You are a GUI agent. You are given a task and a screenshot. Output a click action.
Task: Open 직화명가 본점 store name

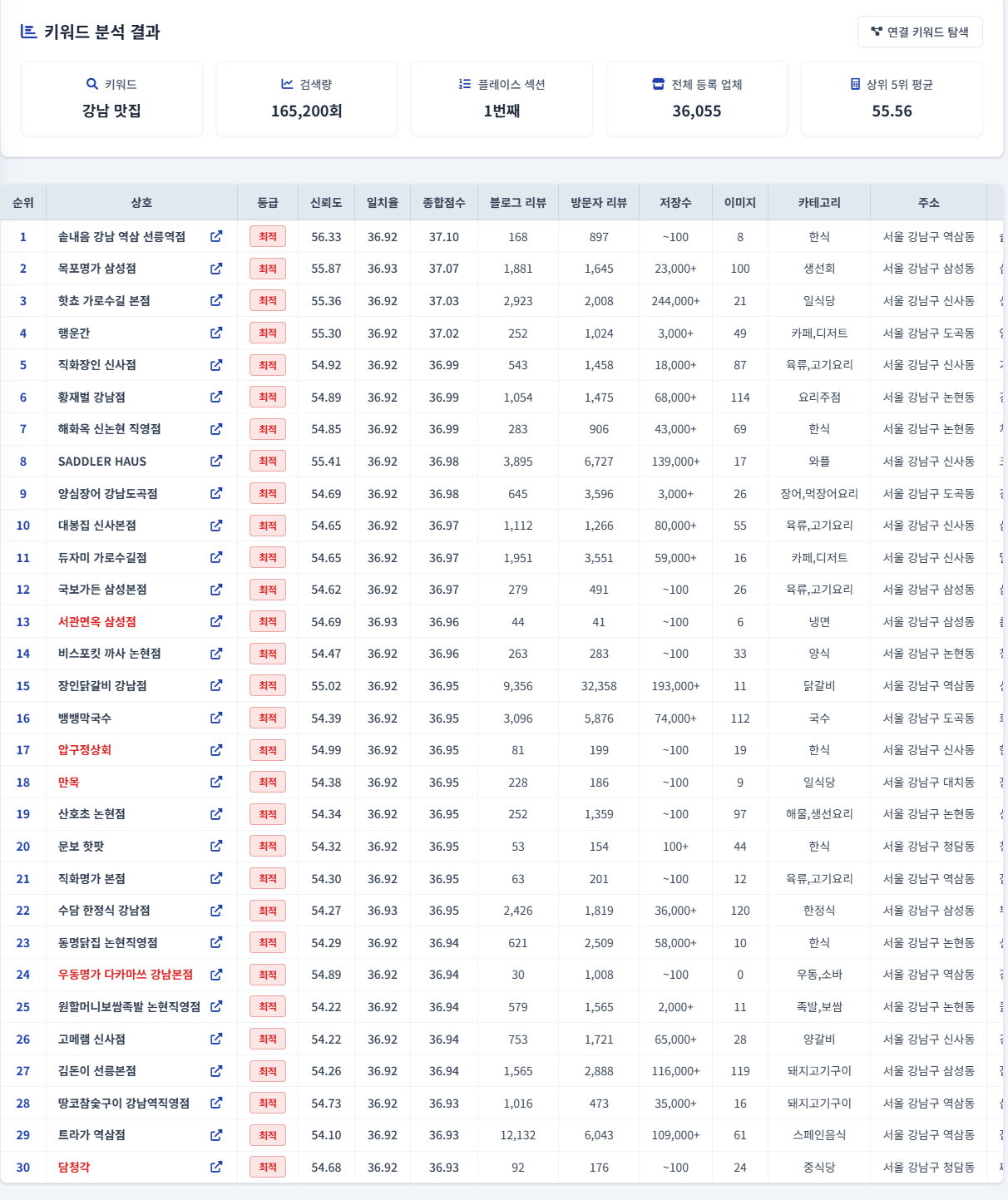(91, 878)
